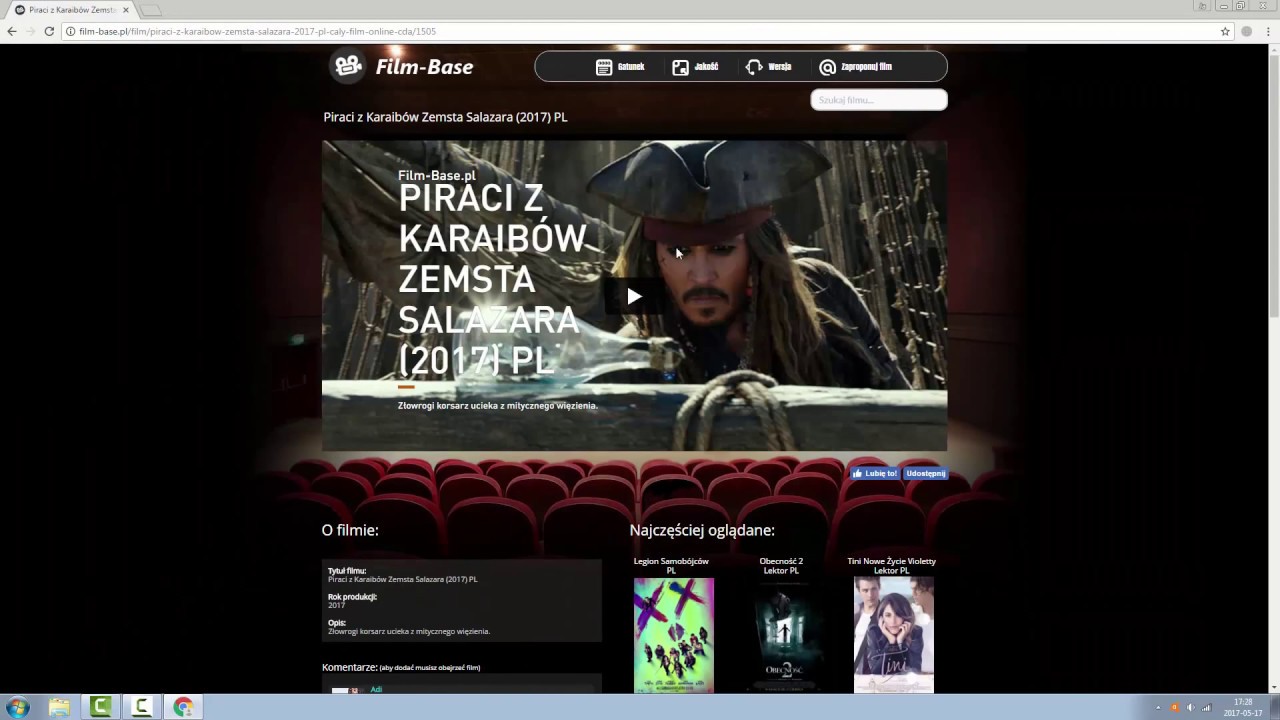Image resolution: width=1280 pixels, height=720 pixels.
Task: Click the Facebook Lubię to! button
Action: pyautogui.click(x=875, y=473)
